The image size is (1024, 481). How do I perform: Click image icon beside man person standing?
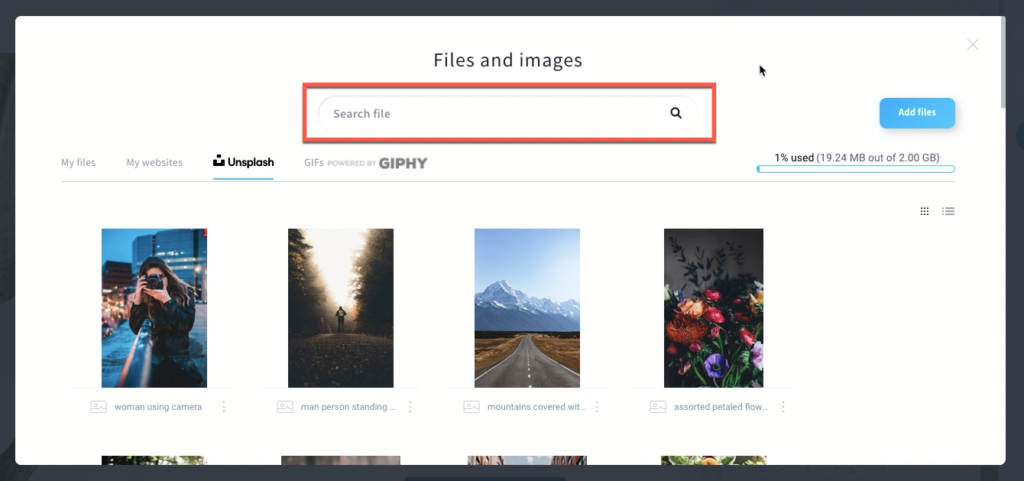click(285, 407)
